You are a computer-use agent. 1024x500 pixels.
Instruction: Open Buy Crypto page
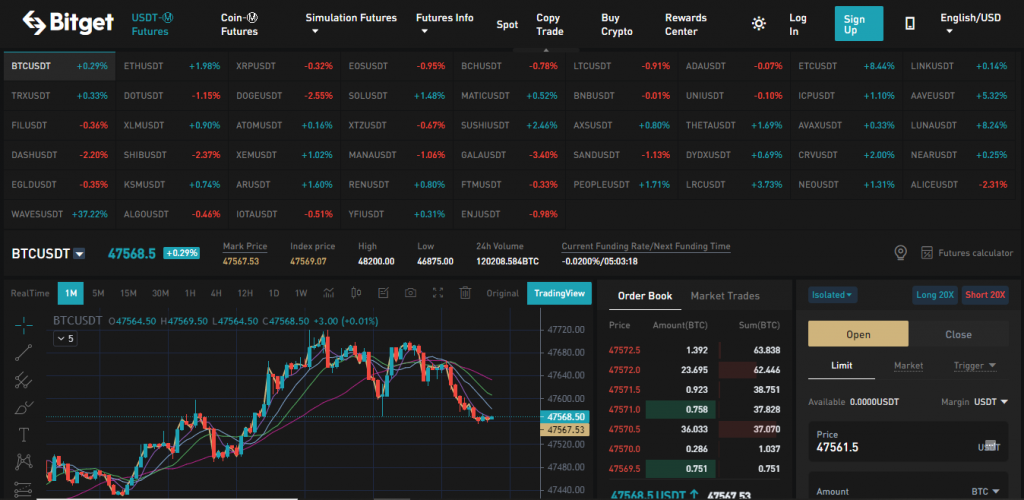617,24
